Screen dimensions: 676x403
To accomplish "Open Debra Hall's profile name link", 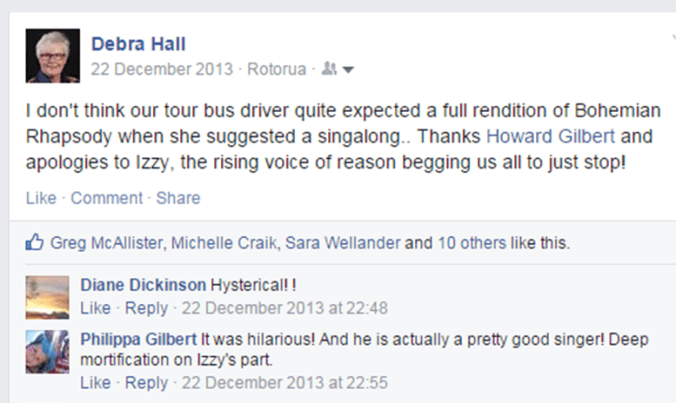I will [x=137, y=43].
